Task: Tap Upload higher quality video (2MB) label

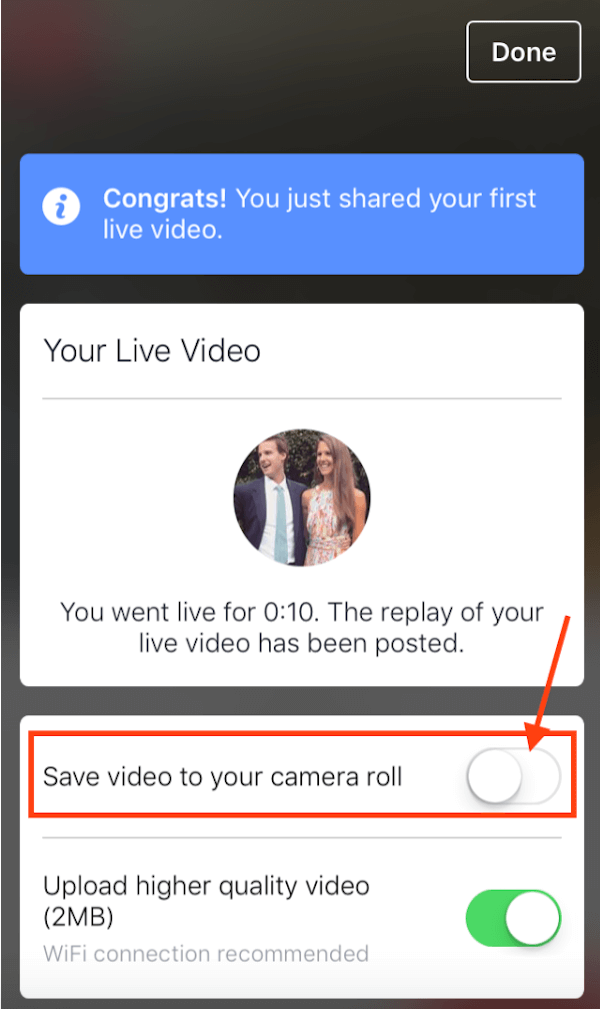Action: click(x=206, y=901)
